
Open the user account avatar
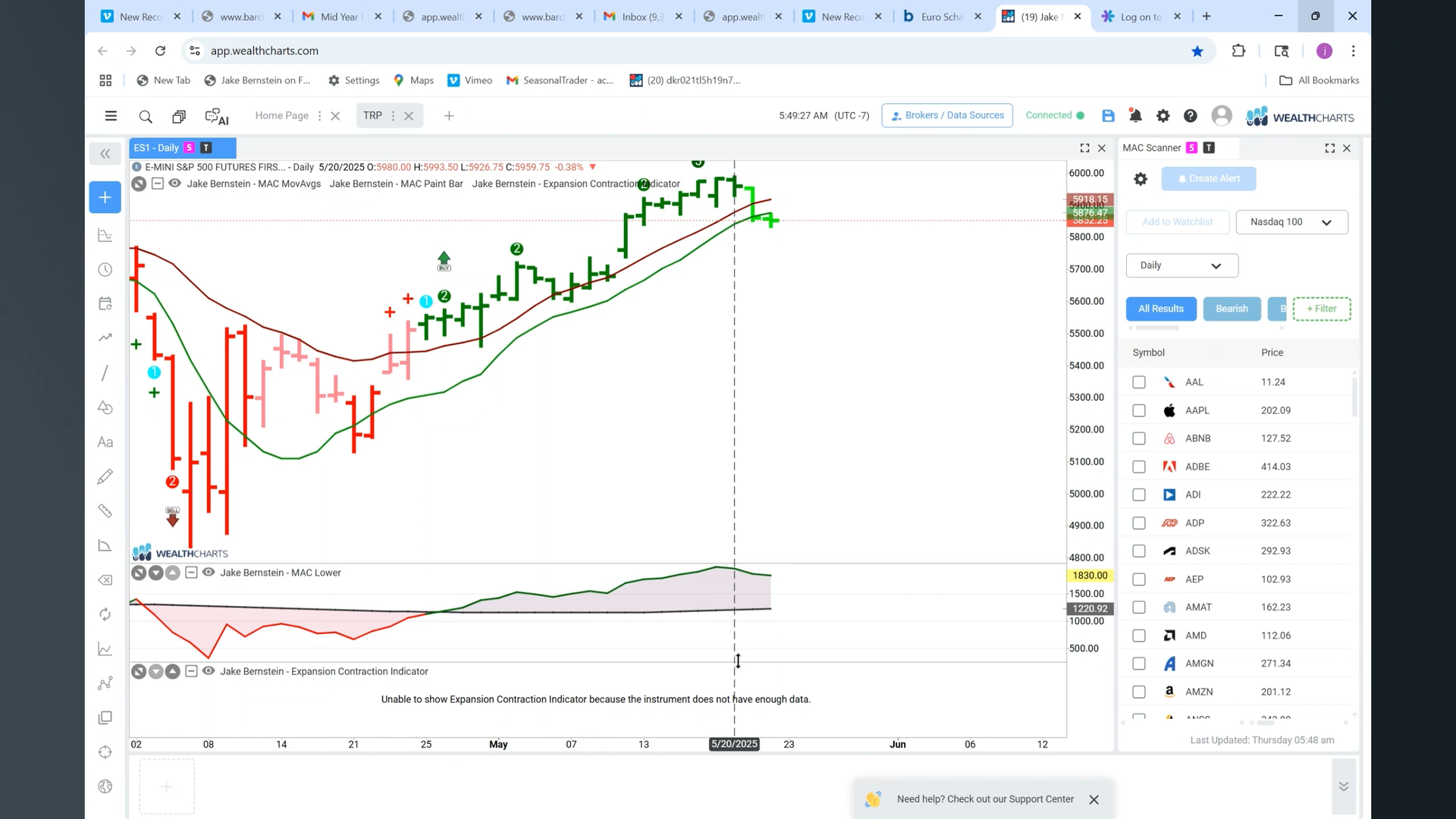click(1221, 115)
